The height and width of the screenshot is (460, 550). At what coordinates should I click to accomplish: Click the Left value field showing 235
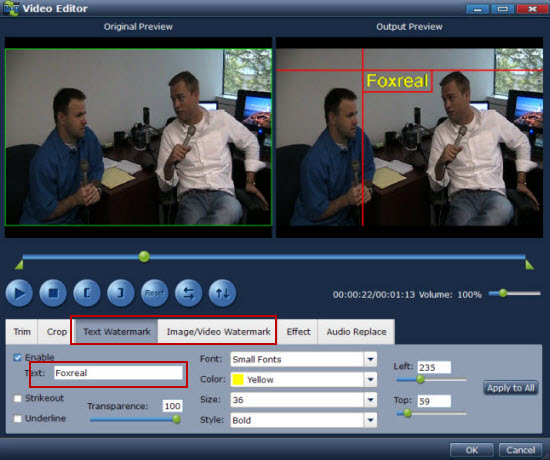[x=434, y=367]
